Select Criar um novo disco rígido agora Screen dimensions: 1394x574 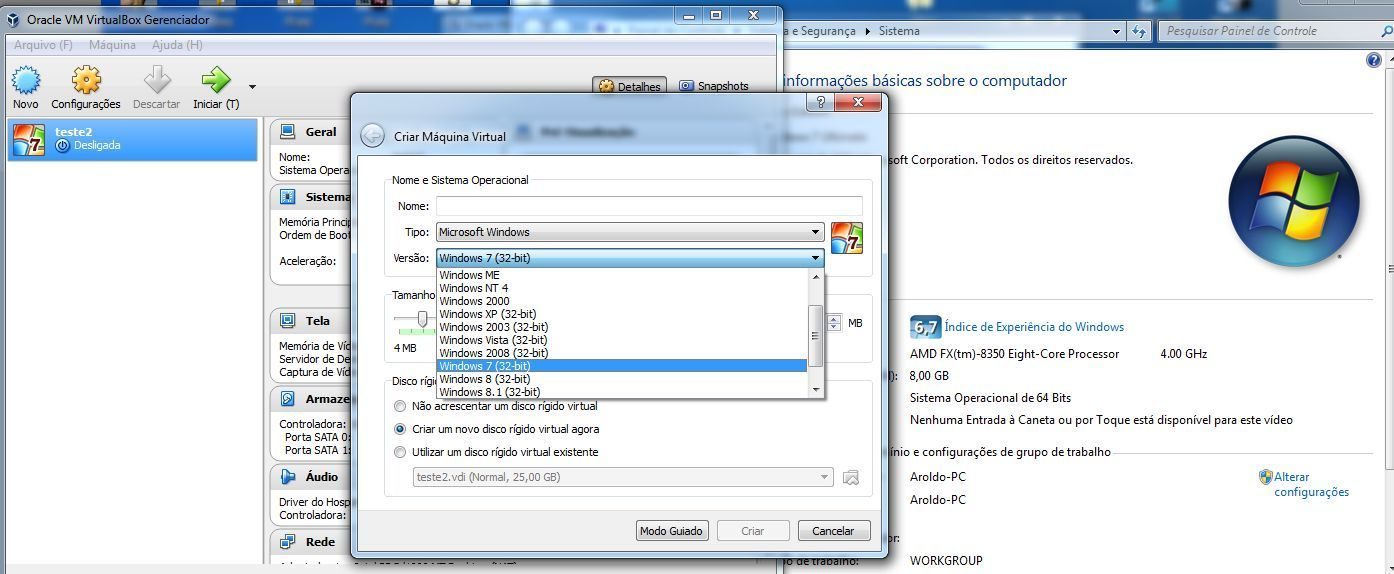pos(496,429)
